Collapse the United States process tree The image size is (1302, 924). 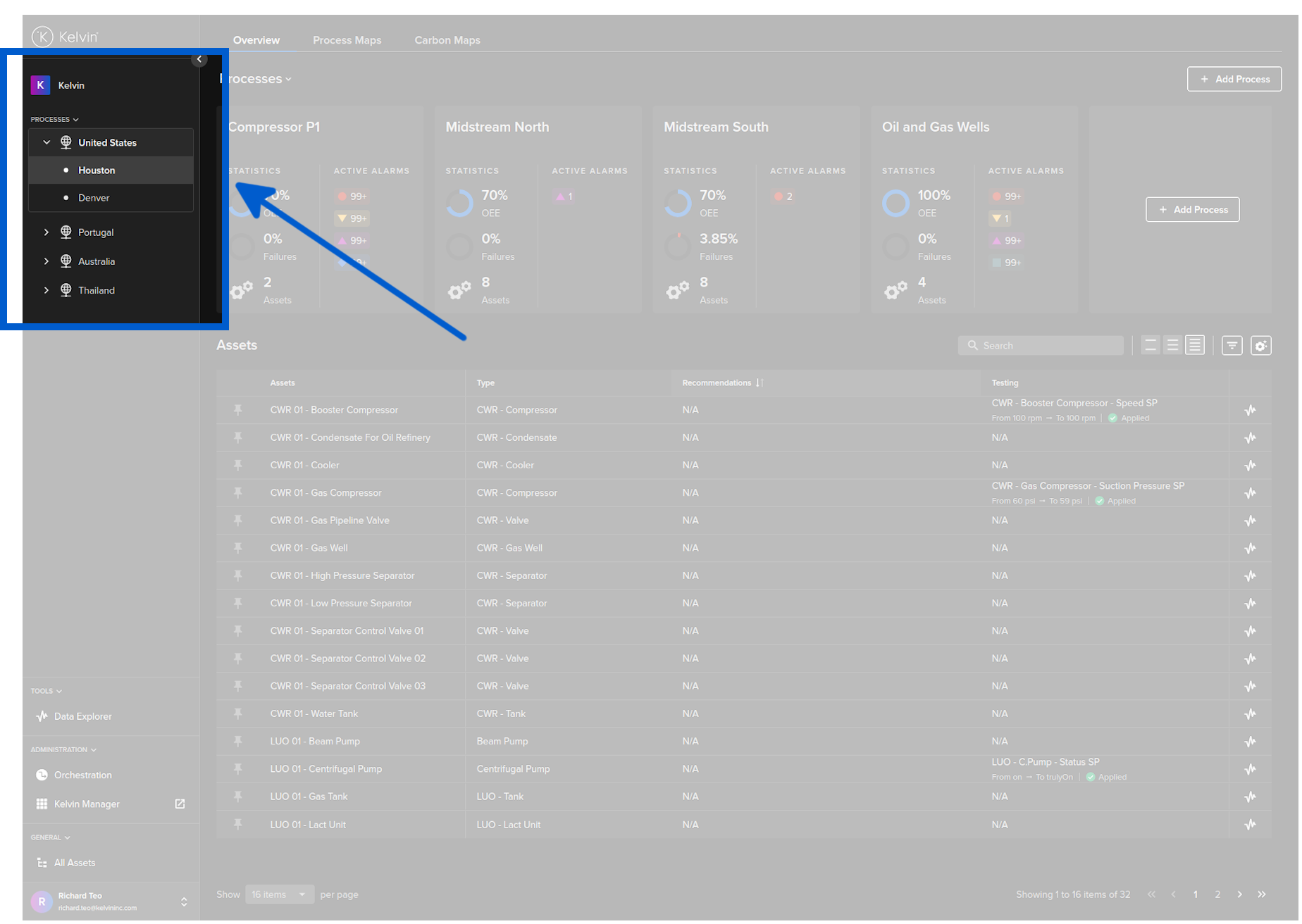pyautogui.click(x=46, y=142)
